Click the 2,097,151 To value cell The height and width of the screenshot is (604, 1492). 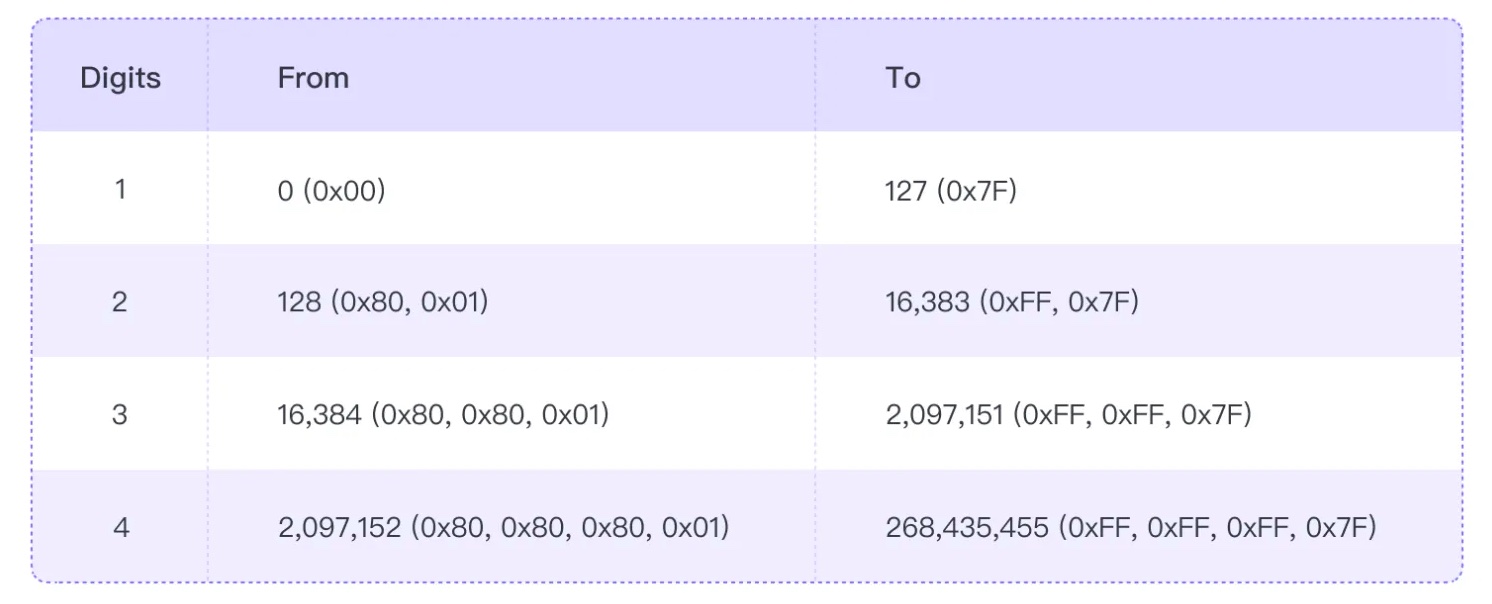point(1068,414)
